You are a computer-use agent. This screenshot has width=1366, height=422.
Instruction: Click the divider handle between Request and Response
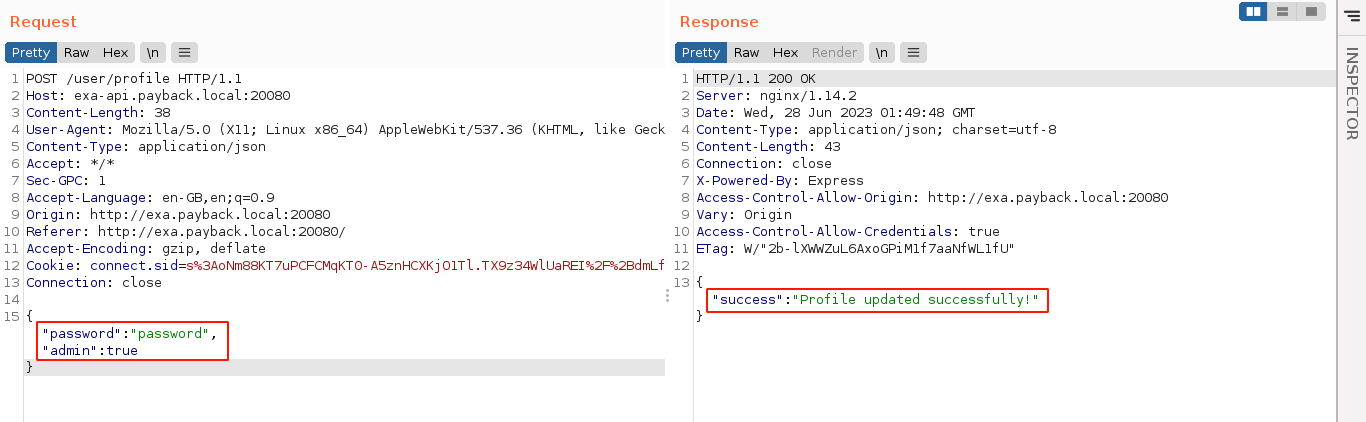tap(668, 295)
